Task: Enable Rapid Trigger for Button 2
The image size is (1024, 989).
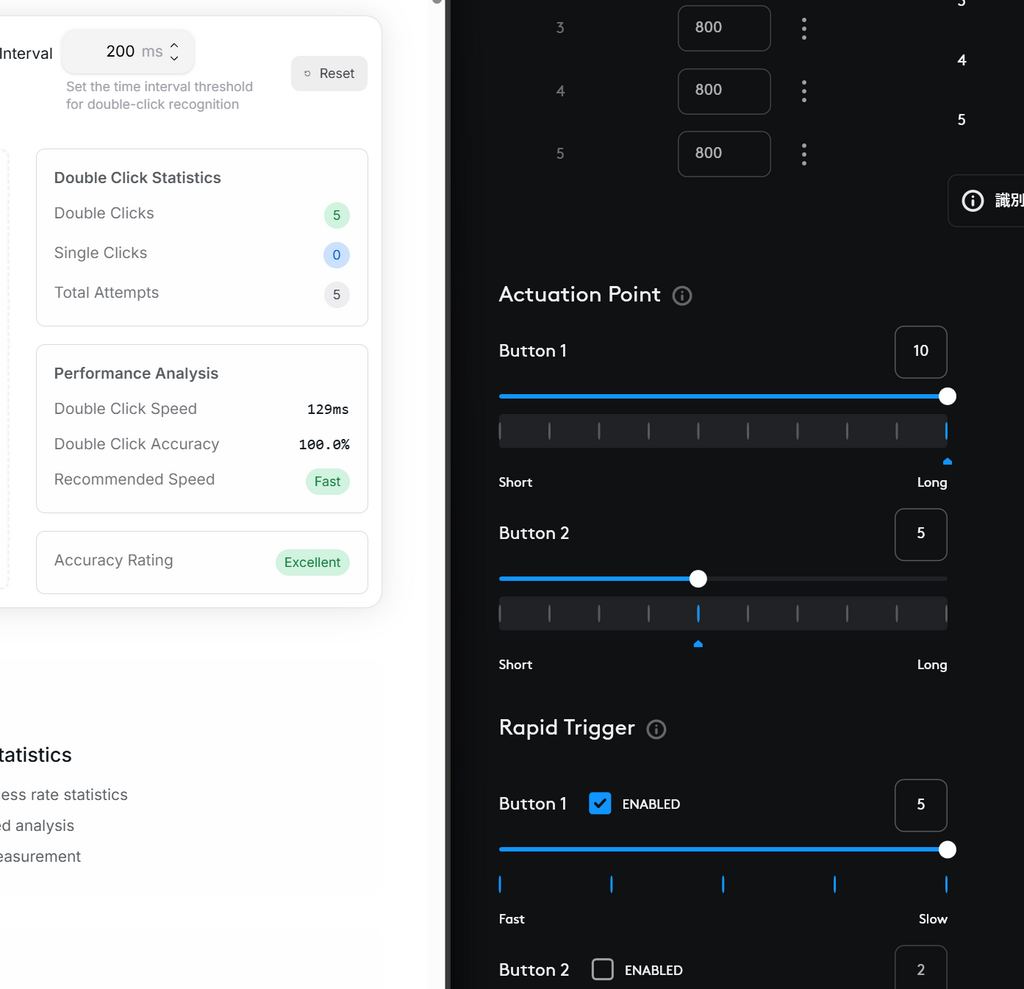Action: [602, 969]
